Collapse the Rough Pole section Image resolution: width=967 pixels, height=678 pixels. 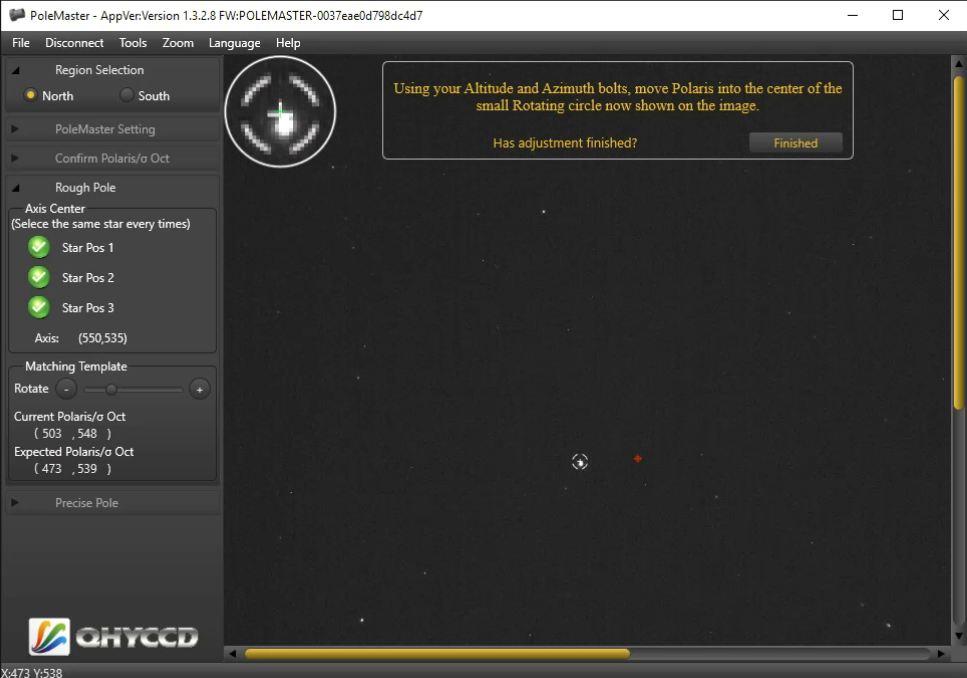point(15,187)
